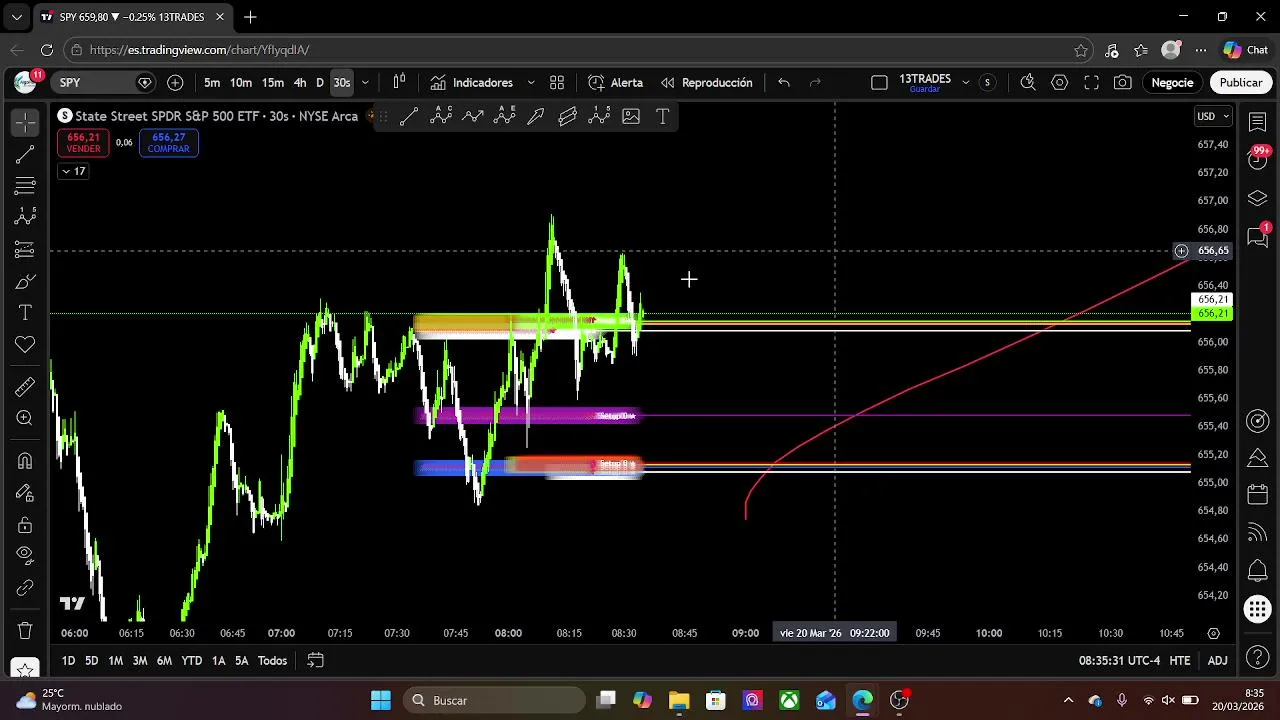Viewport: 1280px width, 720px height.
Task: Enter fullscreen mode
Action: pyautogui.click(x=1092, y=82)
